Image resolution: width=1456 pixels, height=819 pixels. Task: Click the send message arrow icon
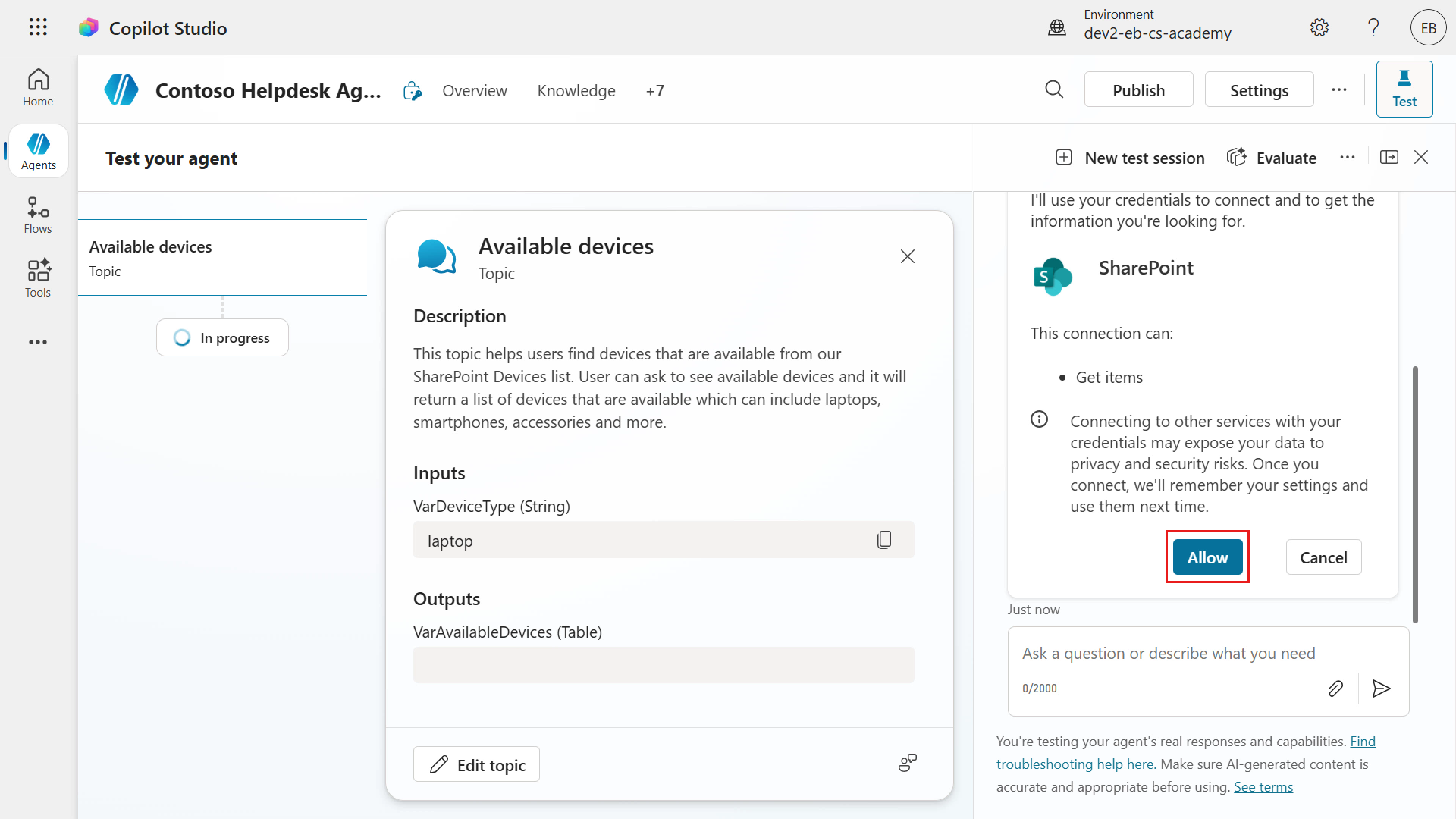1381,689
